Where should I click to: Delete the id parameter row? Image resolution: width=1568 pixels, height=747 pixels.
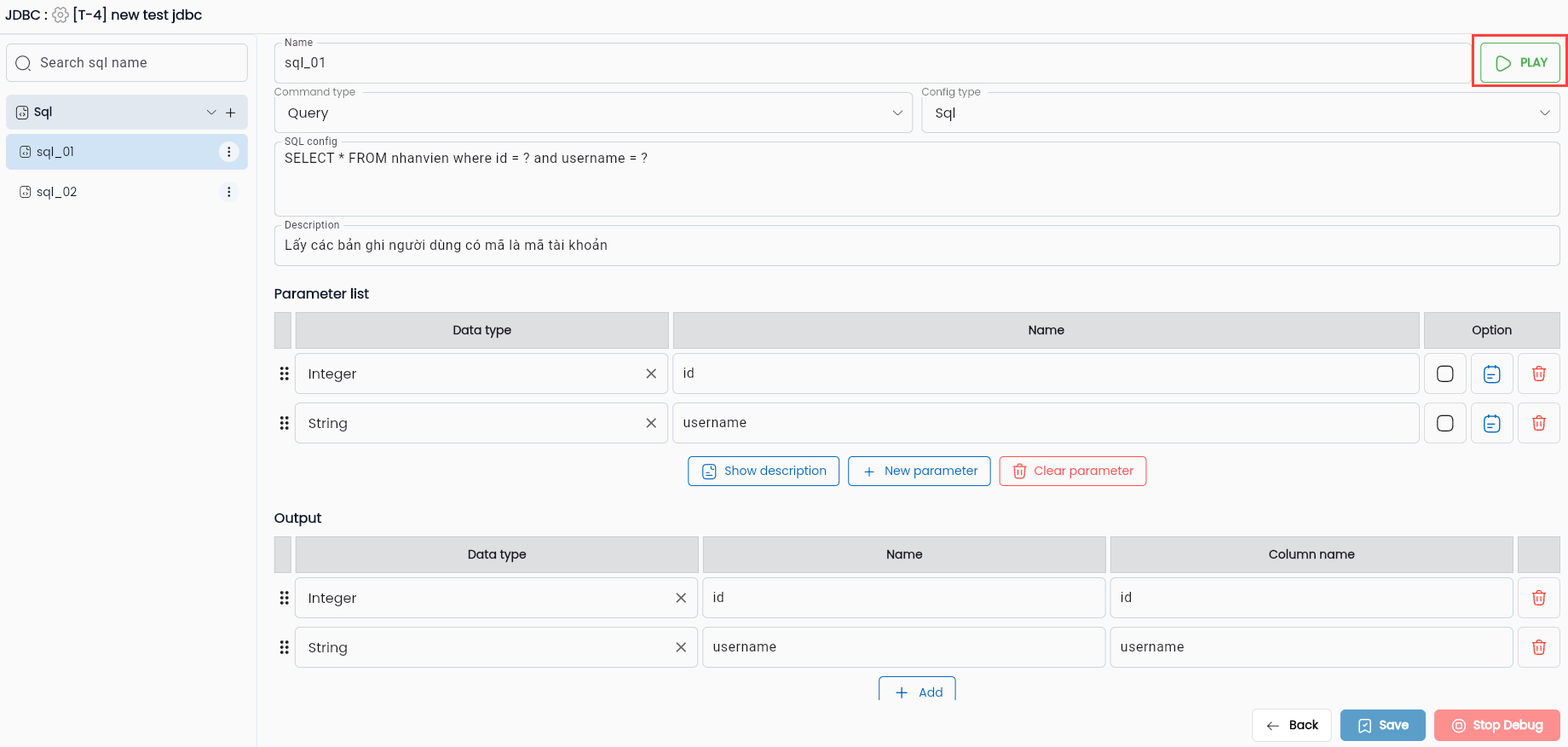tap(1538, 373)
